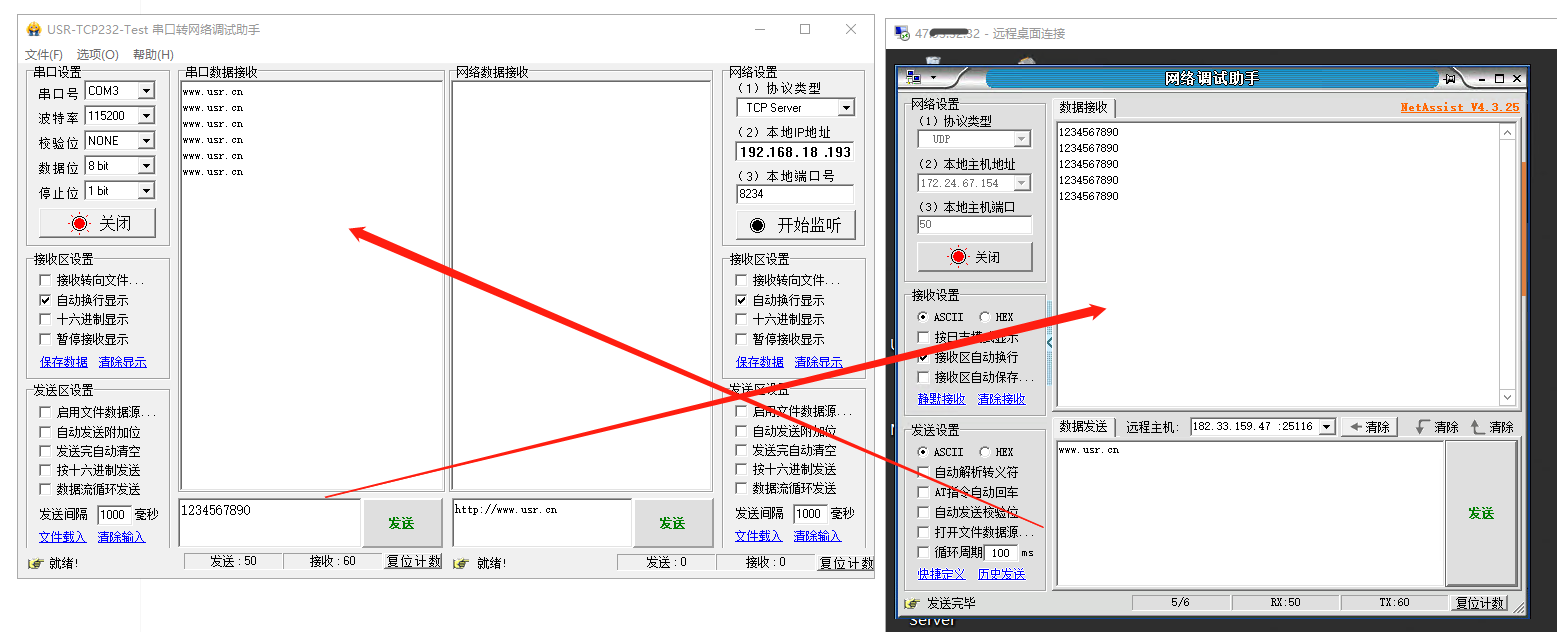Expand the 校验位 NONE dropdown
This screenshot has height=632, width=1557.
(x=147, y=141)
